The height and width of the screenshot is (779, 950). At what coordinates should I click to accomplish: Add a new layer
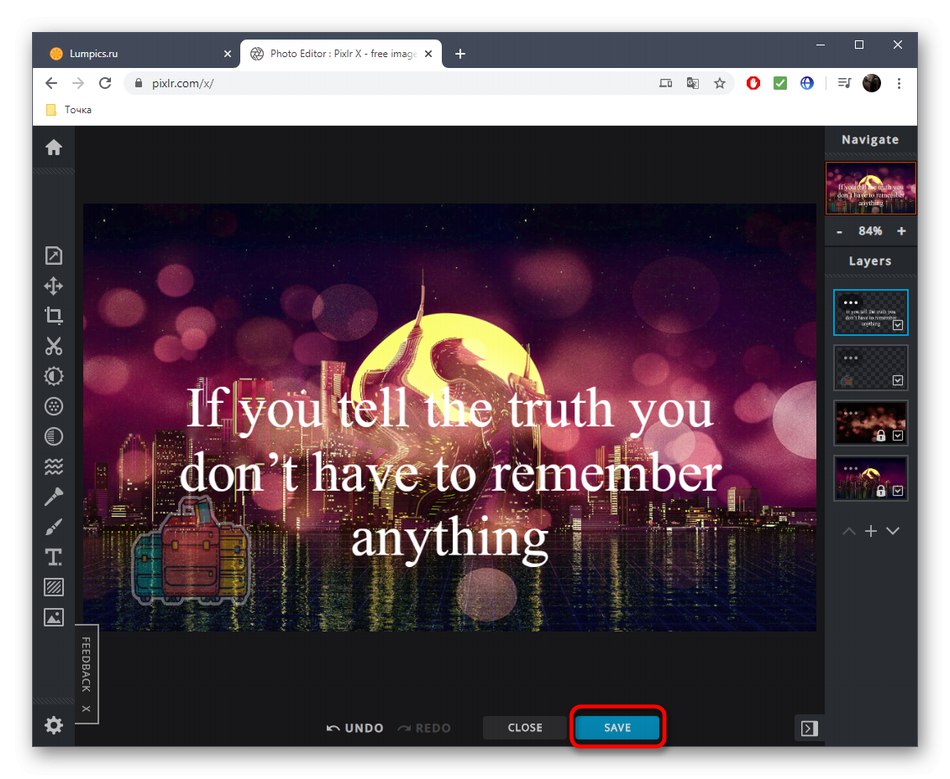point(871,531)
